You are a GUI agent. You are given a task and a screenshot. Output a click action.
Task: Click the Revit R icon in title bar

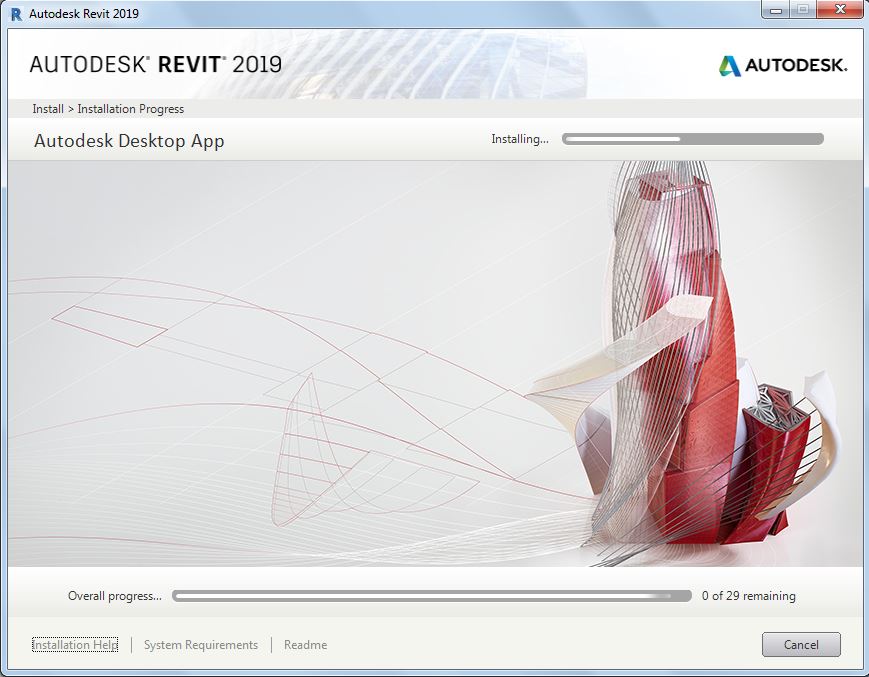pyautogui.click(x=14, y=13)
